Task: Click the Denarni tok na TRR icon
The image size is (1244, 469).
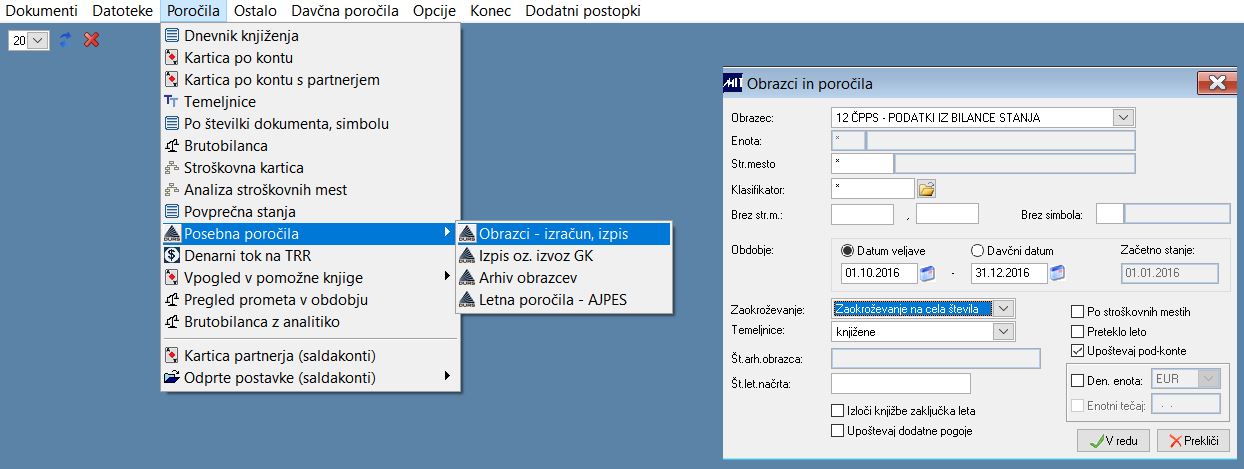Action: pos(171,256)
